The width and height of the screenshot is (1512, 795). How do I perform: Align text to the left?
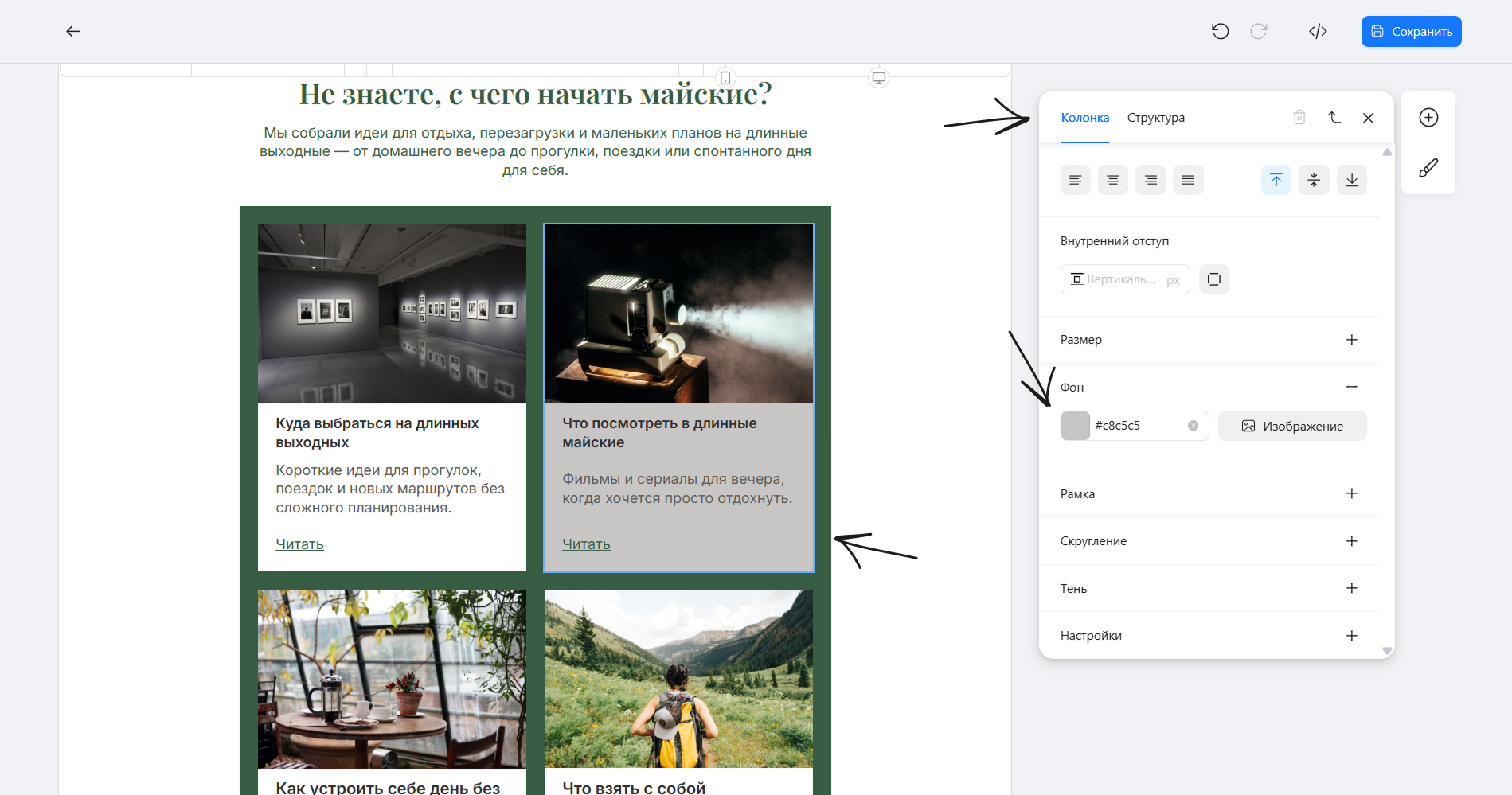pos(1075,180)
